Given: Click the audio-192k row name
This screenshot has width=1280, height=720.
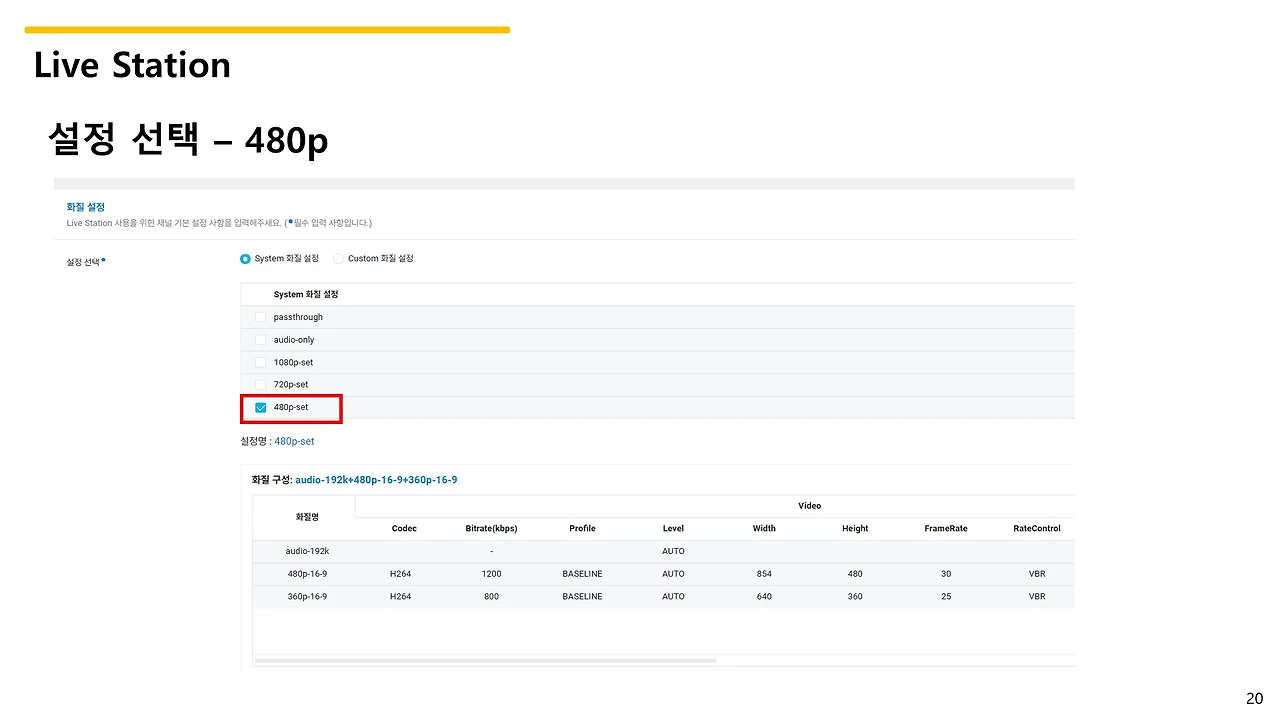Looking at the screenshot, I should (307, 551).
